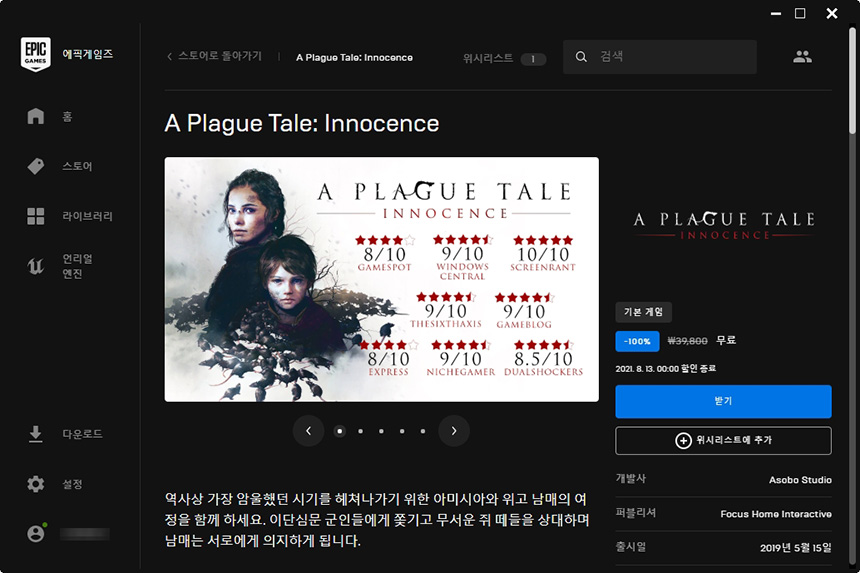Open the Library (라이브러리) grid icon
The width and height of the screenshot is (860, 573).
pyautogui.click(x=36, y=216)
